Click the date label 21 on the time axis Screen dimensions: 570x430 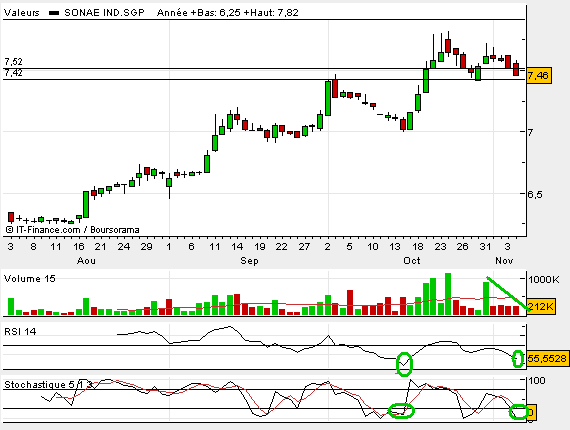coord(100,247)
